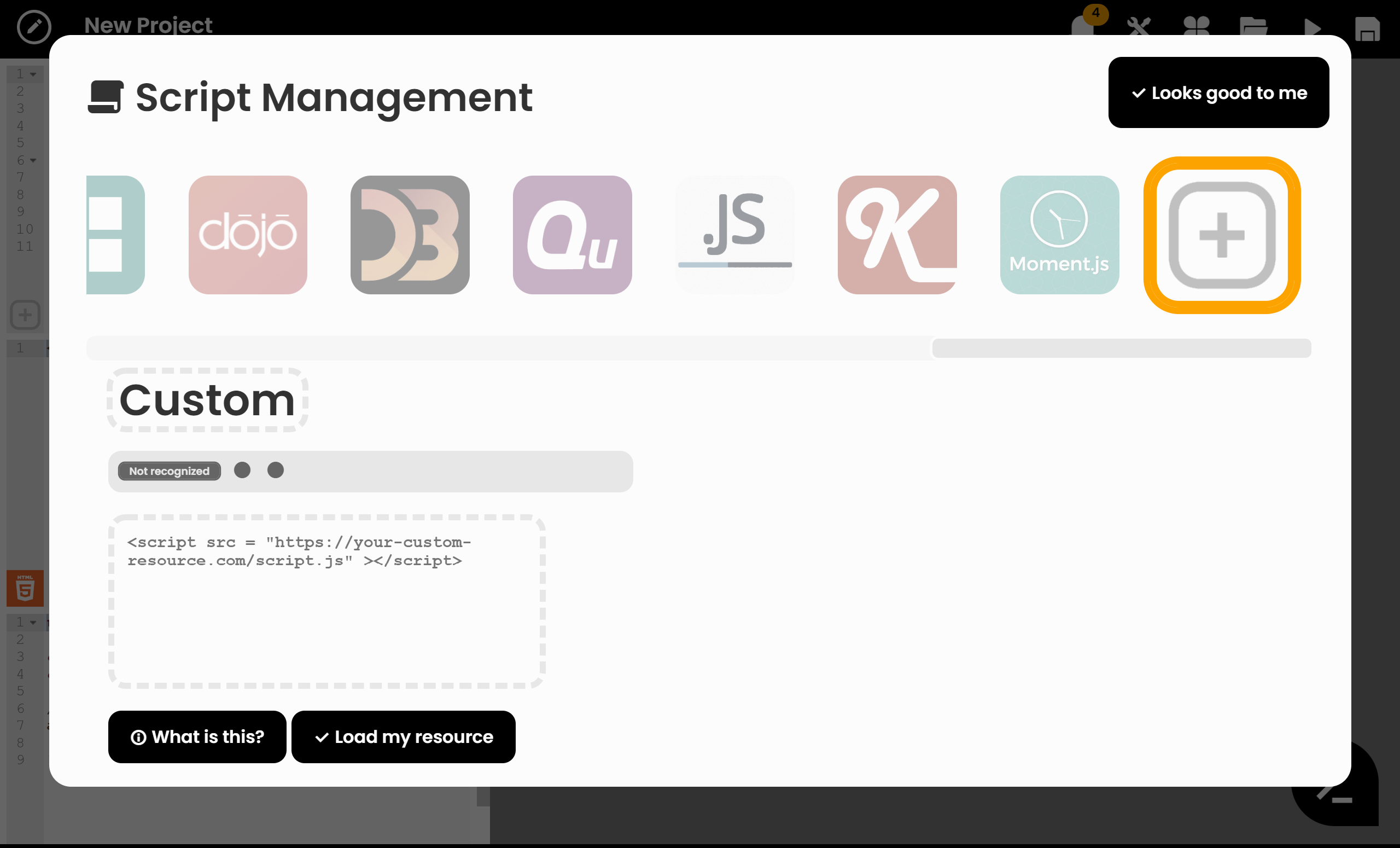Select the Knockout K library icon
Image resolution: width=1400 pixels, height=848 pixels.
[x=897, y=235]
